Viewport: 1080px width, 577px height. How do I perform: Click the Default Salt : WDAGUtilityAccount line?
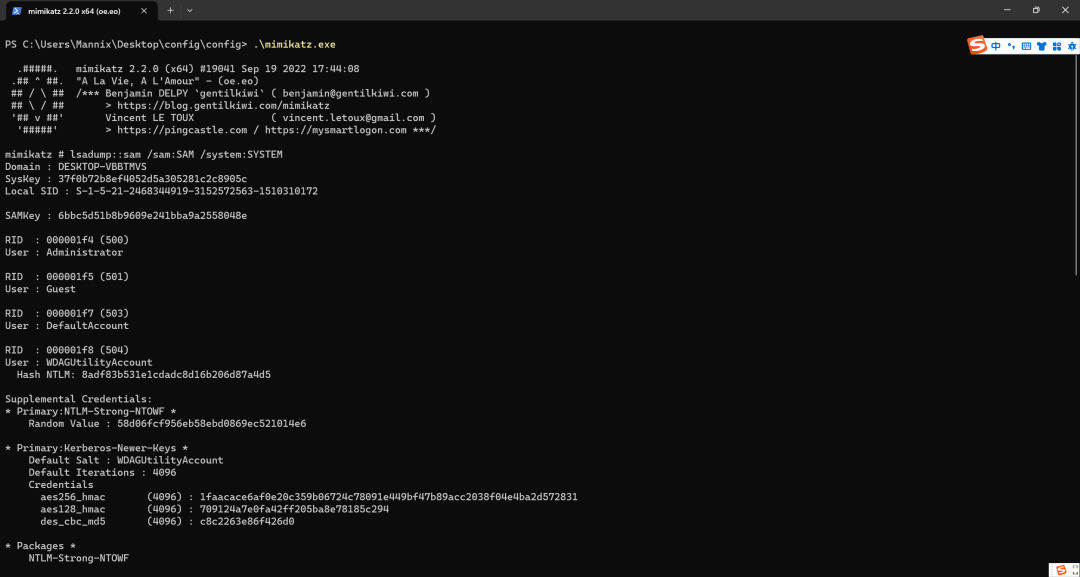pos(126,460)
